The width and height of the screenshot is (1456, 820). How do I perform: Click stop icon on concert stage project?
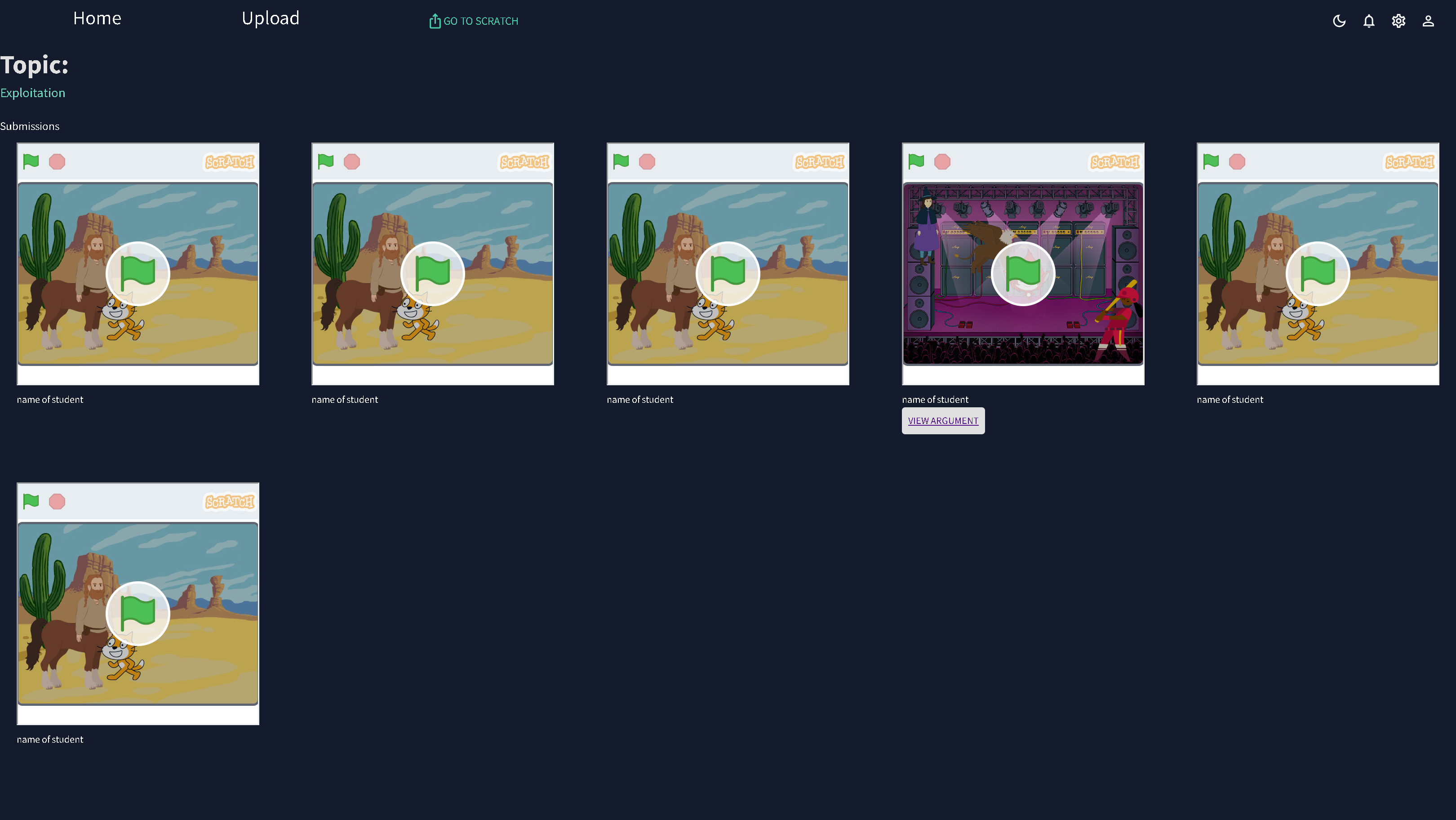point(942,162)
